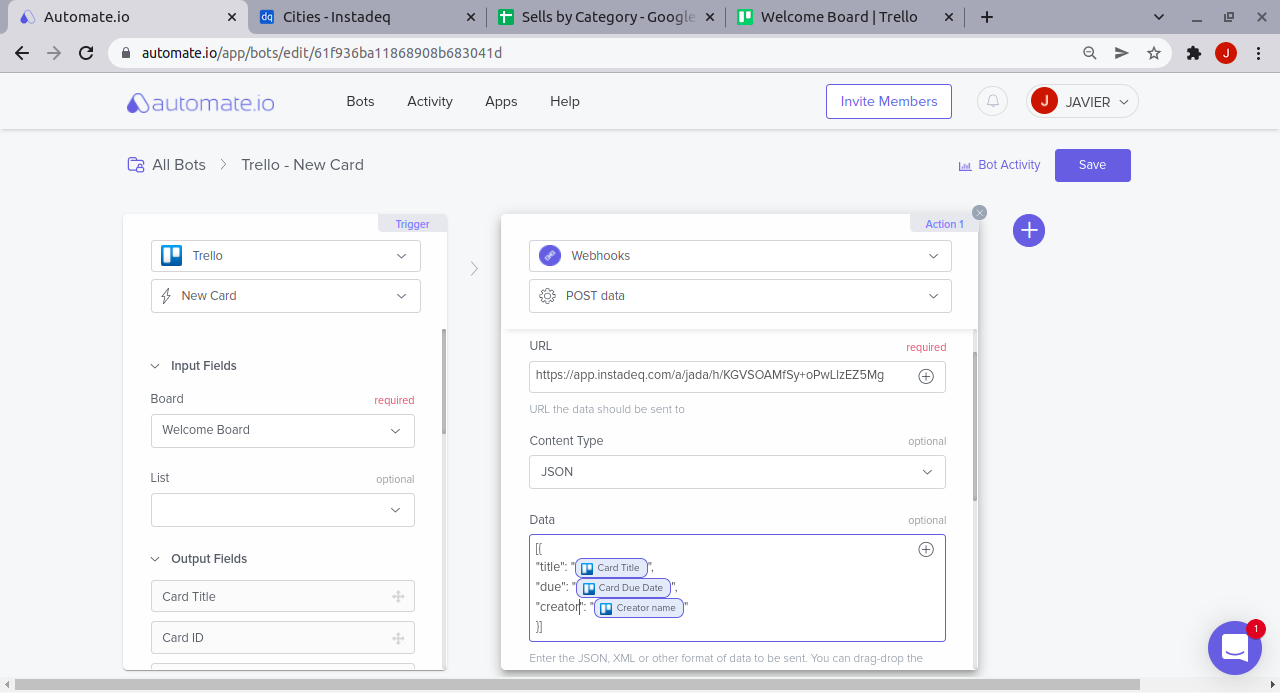Screen dimensions: 1280x693
Task: Click the Action 1 label tag
Action: pos(944,224)
